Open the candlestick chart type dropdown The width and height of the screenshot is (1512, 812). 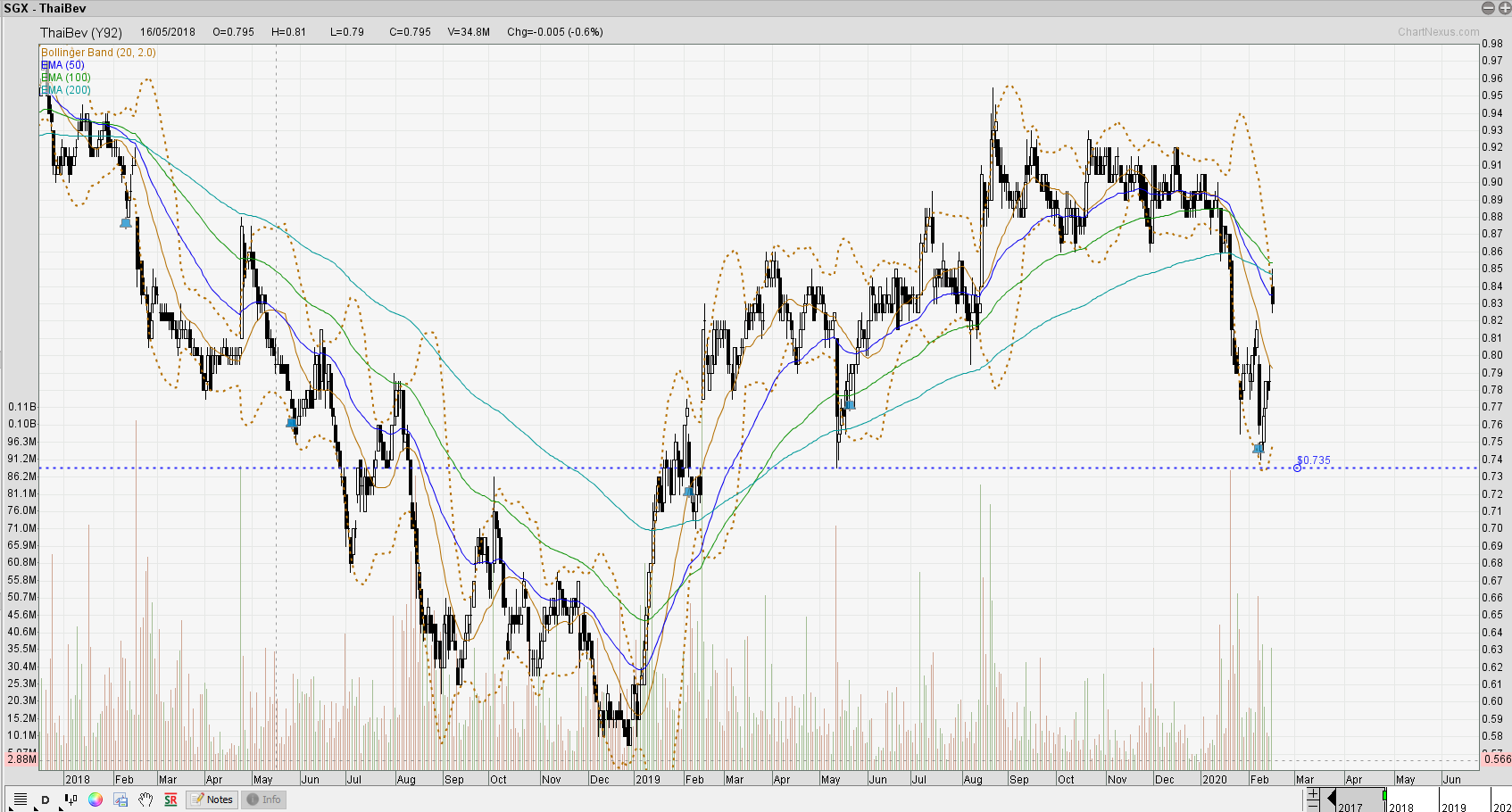tap(71, 800)
